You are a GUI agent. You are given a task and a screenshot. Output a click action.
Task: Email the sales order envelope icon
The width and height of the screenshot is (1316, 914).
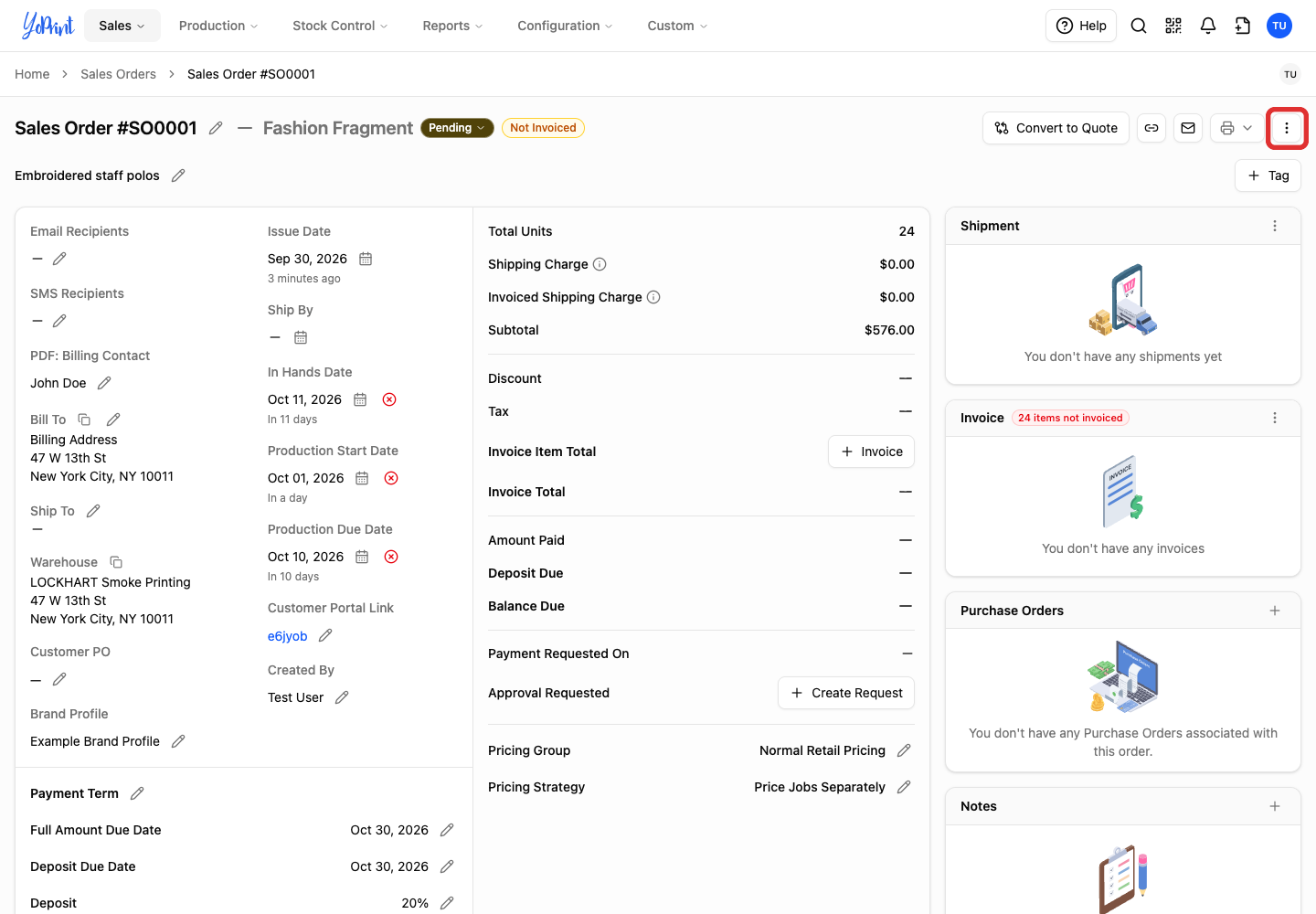click(x=1188, y=128)
